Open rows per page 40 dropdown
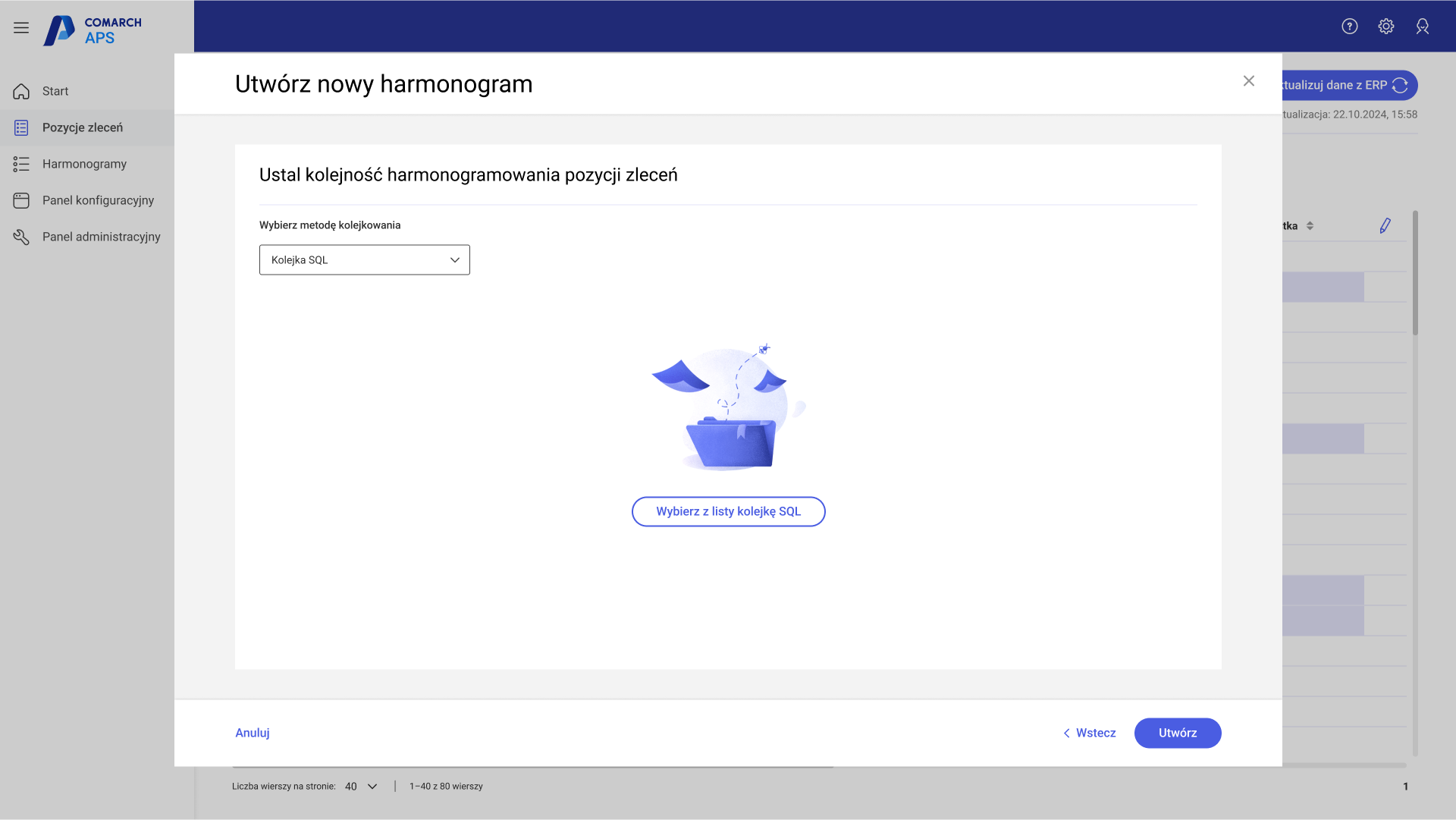 (361, 787)
